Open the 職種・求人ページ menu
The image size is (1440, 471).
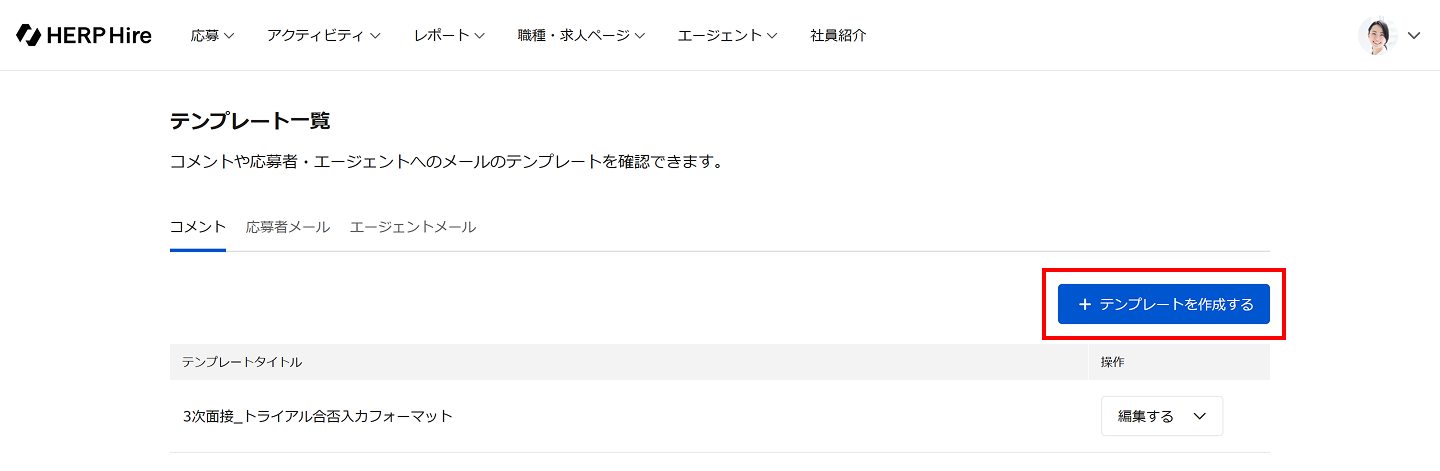tap(581, 35)
